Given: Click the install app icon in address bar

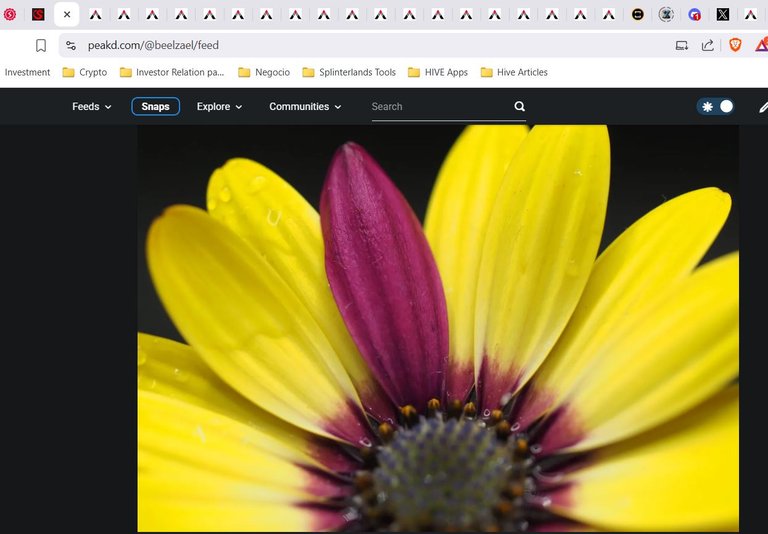Looking at the screenshot, I should tap(682, 46).
